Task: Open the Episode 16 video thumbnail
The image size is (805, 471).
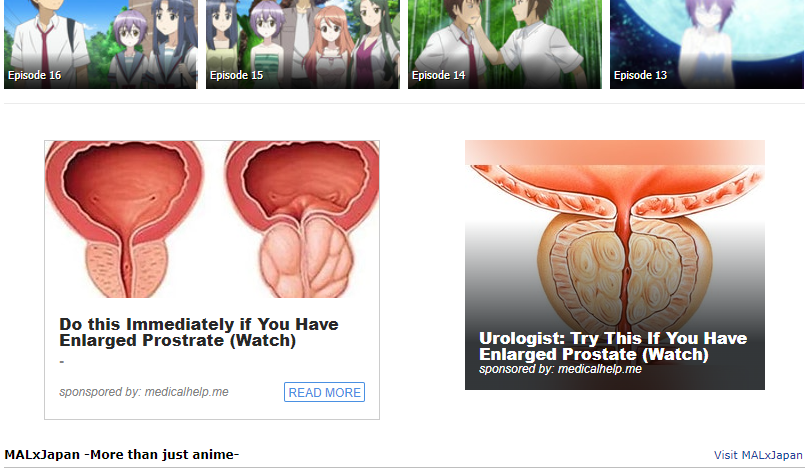Action: tap(101, 44)
